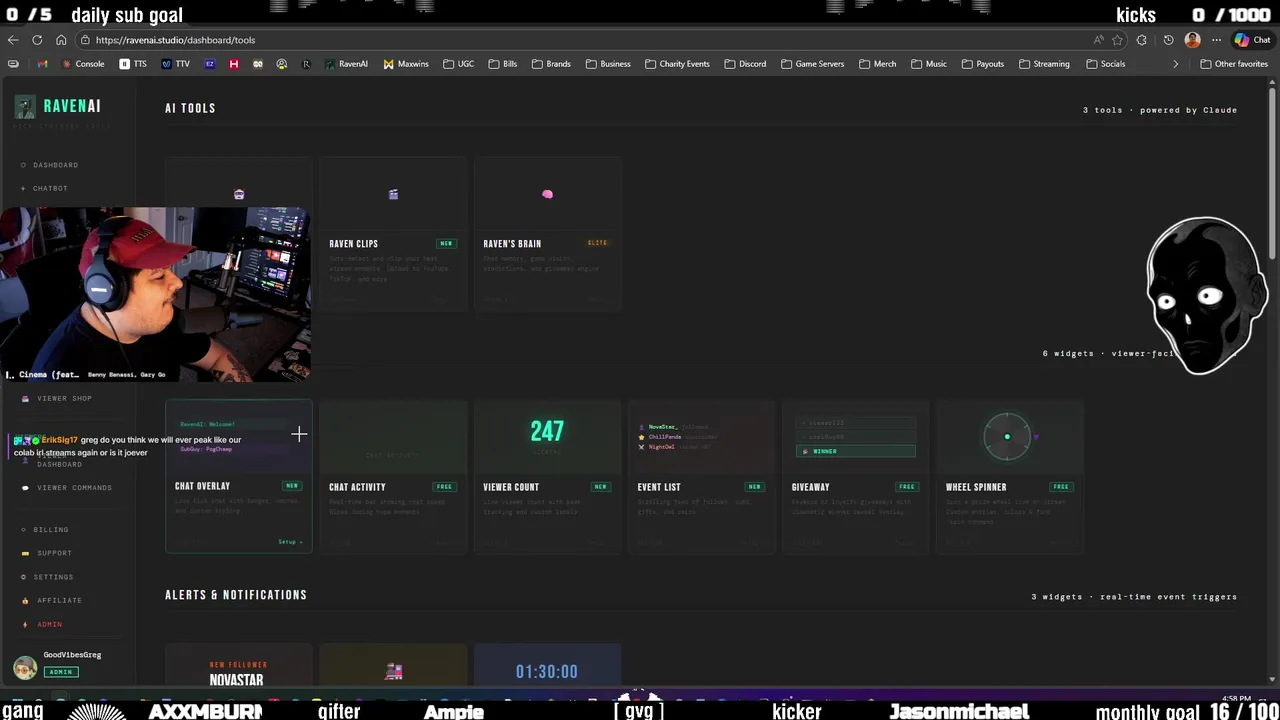1280x720 pixels.
Task: Open the browser profile avatar
Action: pyautogui.click(x=1192, y=40)
